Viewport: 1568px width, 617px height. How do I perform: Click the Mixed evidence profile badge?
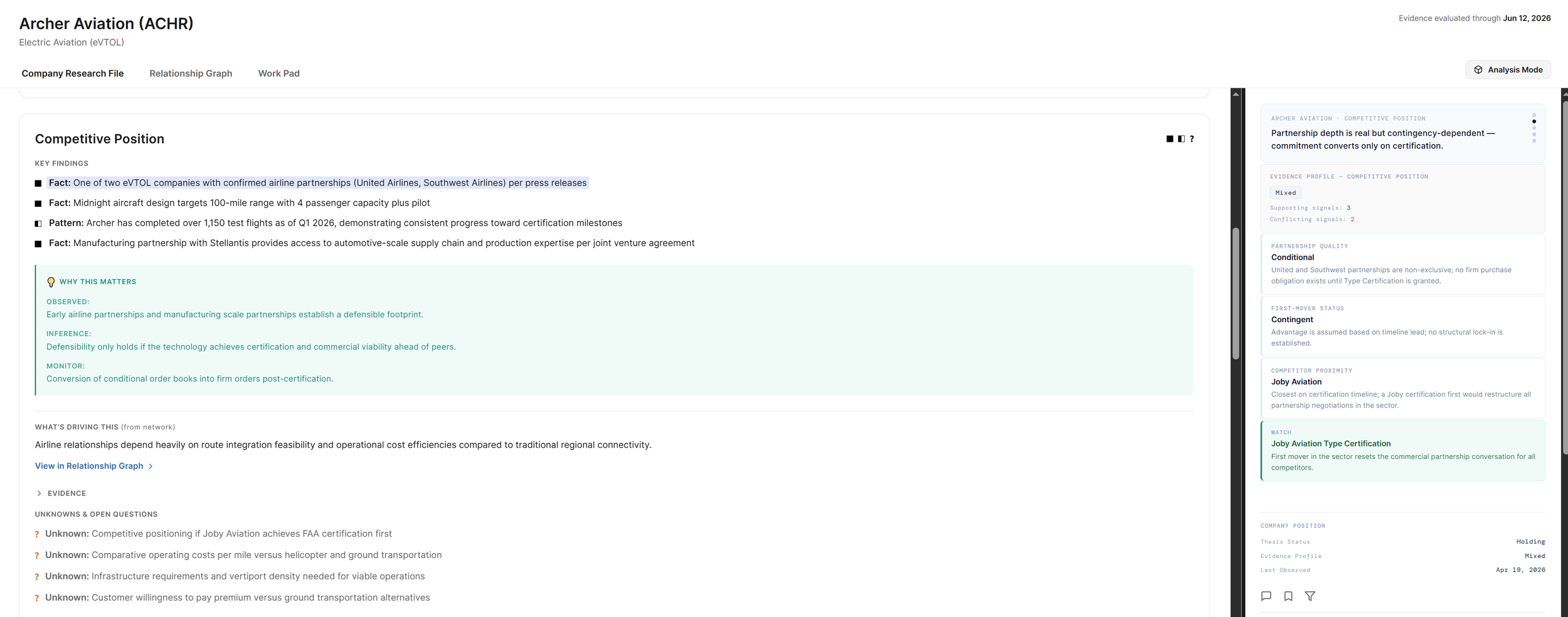click(x=1285, y=193)
